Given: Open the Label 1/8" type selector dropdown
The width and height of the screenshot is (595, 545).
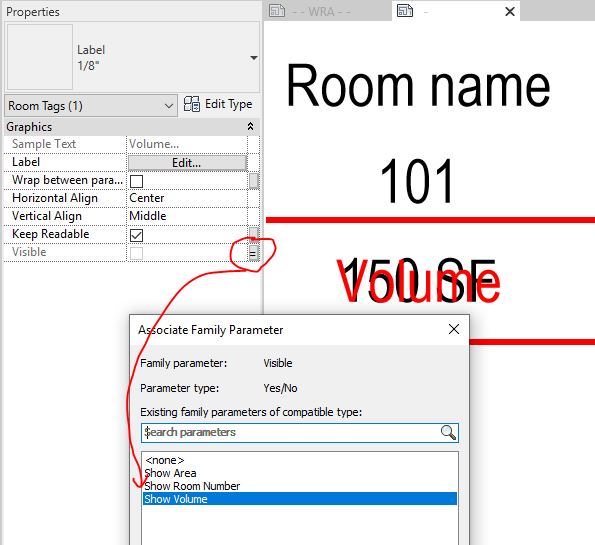Looking at the screenshot, I should (253, 58).
